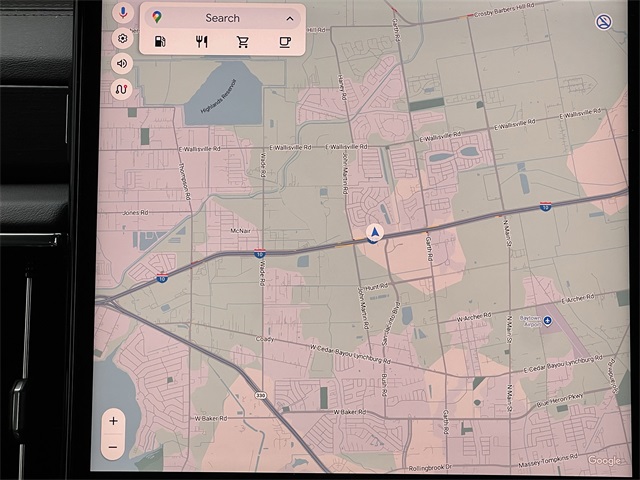Tap the coffee cup cafes icon

[x=285, y=42]
